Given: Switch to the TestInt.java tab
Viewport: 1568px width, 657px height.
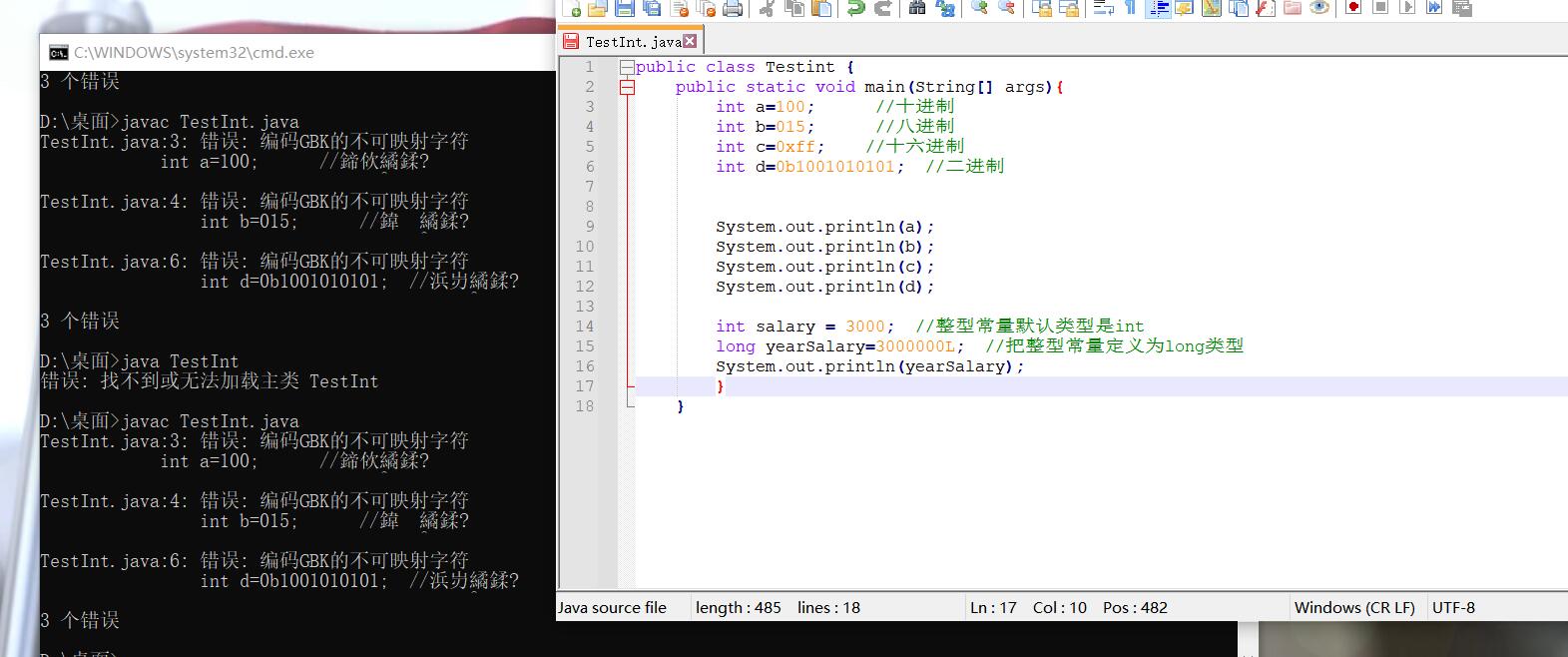Looking at the screenshot, I should click(x=633, y=41).
